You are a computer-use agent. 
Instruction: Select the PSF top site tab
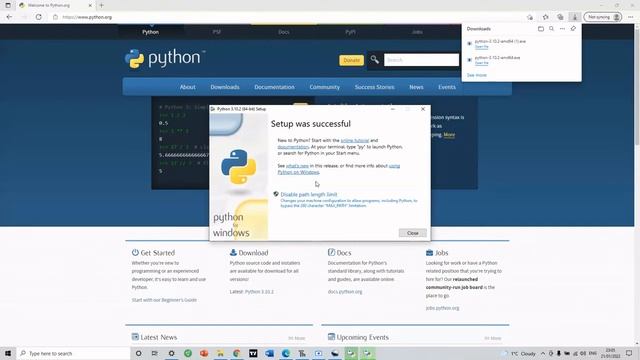[x=217, y=32]
